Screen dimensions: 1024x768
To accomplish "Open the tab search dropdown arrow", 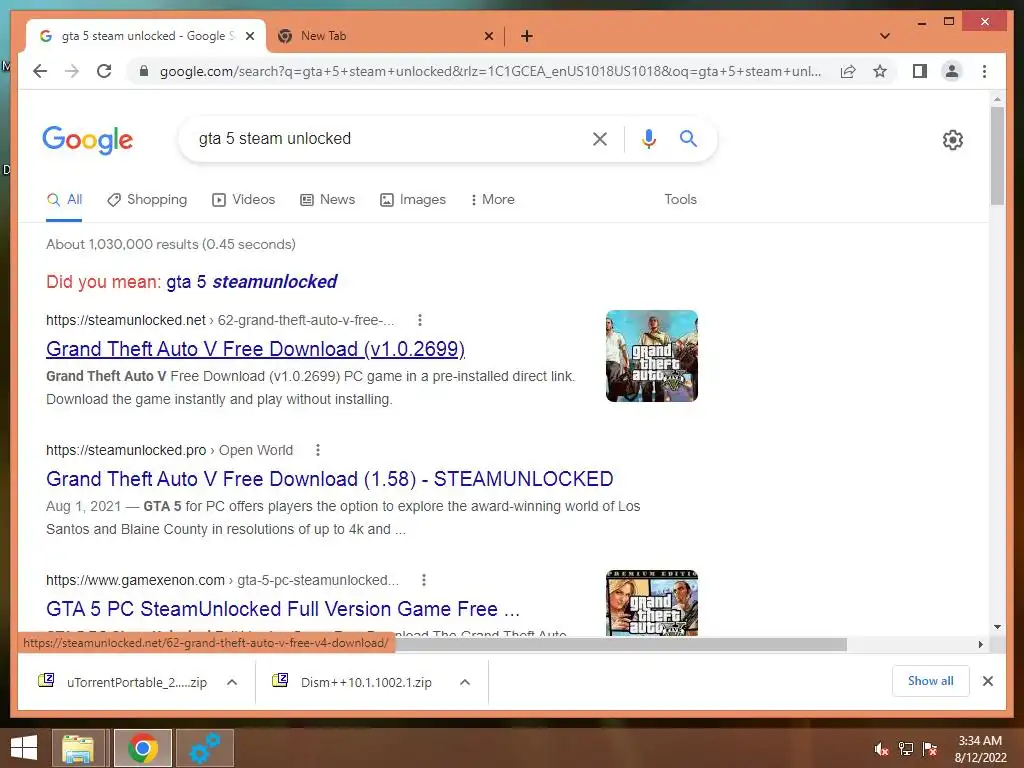I will click(885, 36).
